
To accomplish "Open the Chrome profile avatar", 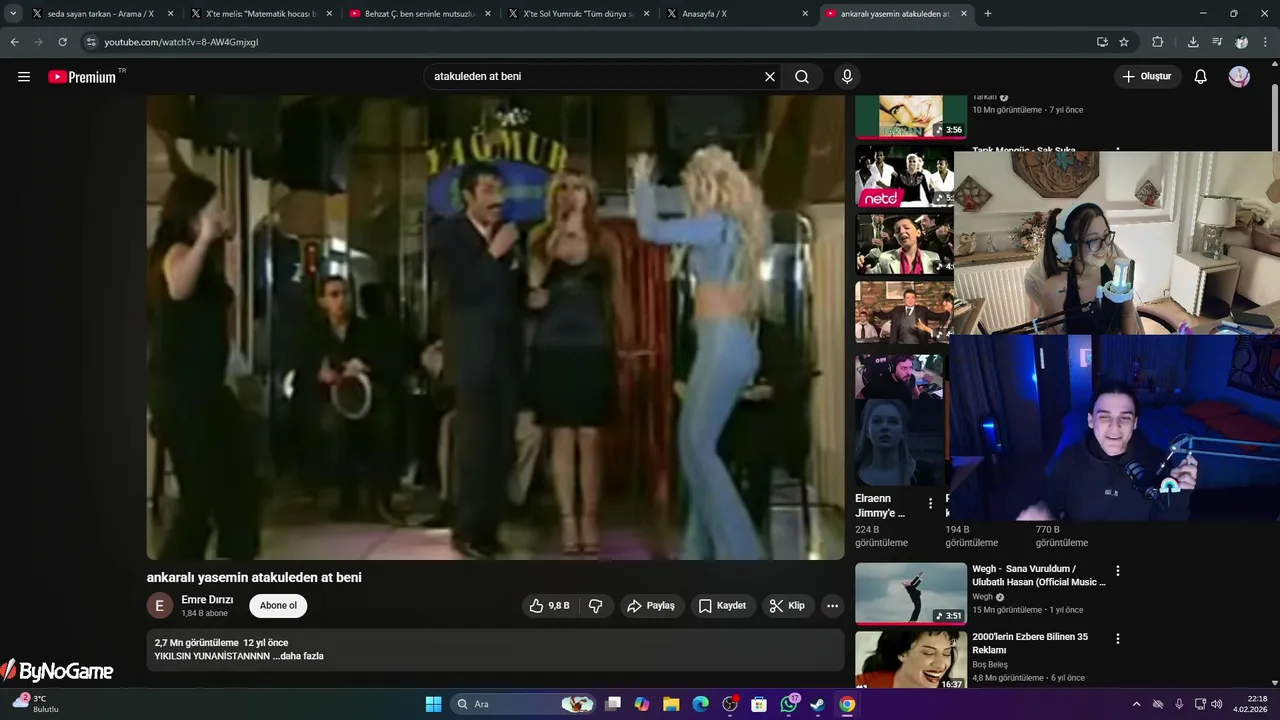I will (x=1241, y=42).
